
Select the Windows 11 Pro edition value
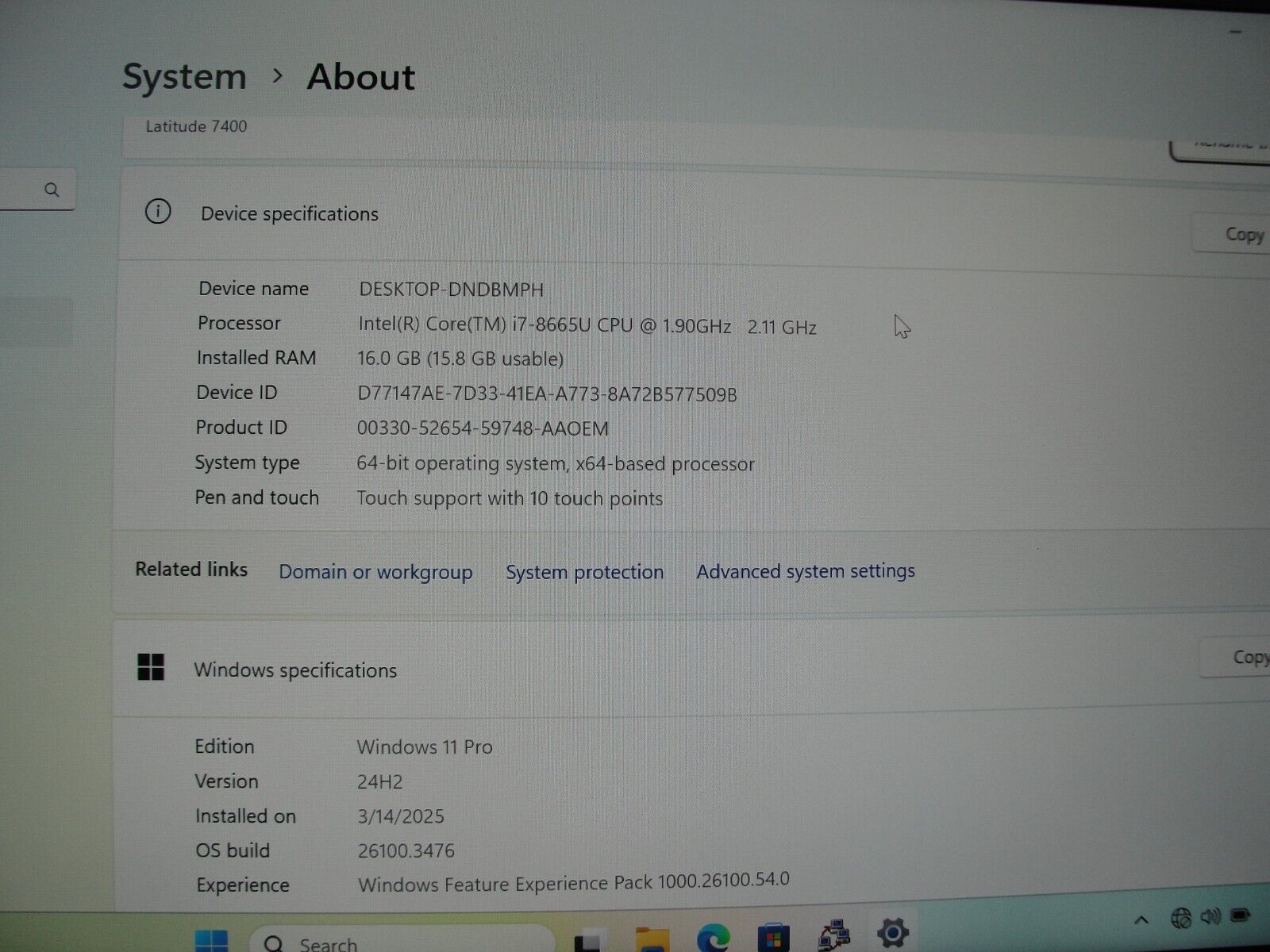pyautogui.click(x=425, y=747)
